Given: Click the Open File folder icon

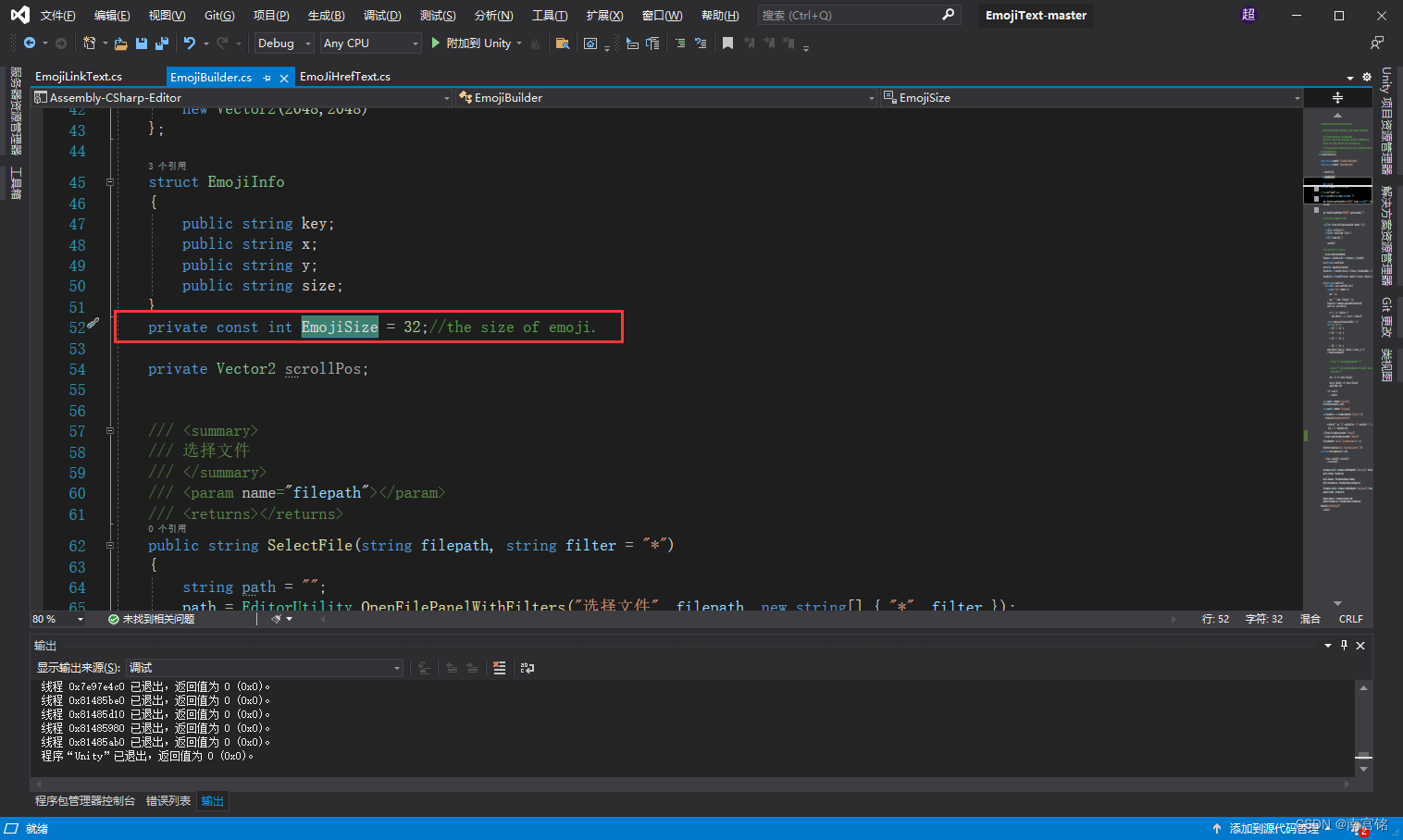Looking at the screenshot, I should point(120,43).
